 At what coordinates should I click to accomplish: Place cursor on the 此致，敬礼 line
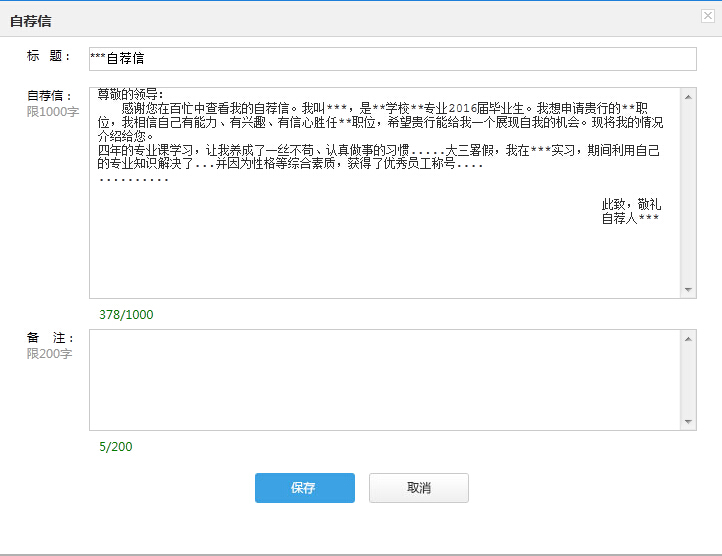click(631, 204)
